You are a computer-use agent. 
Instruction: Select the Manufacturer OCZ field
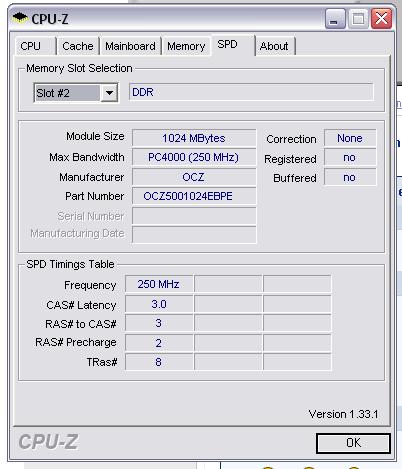[194, 177]
